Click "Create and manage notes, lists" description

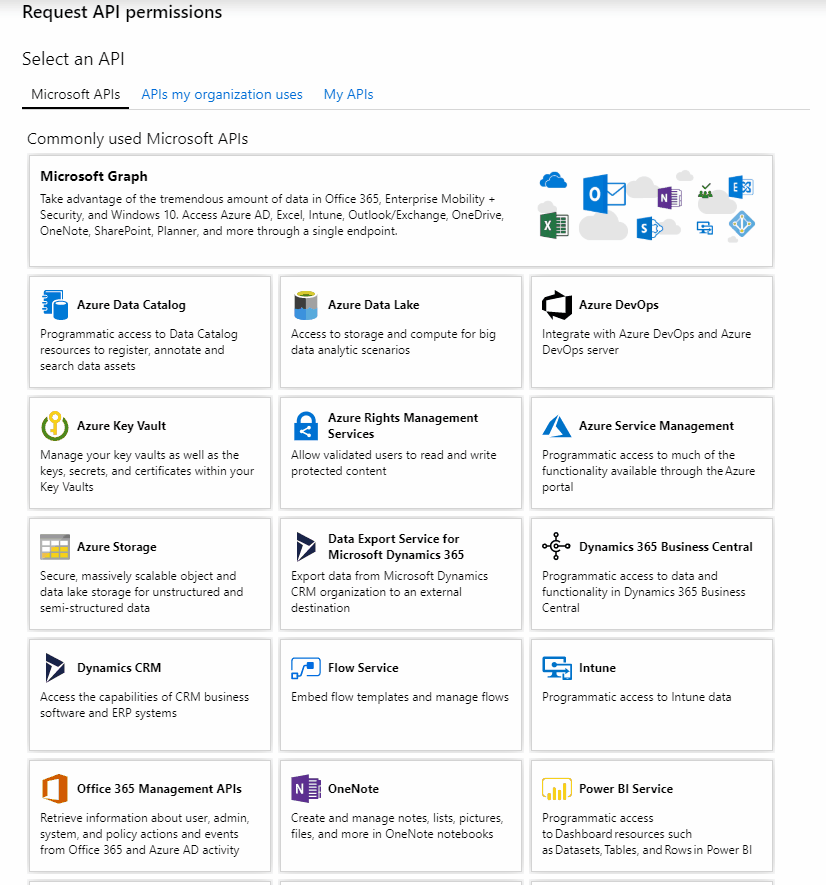(x=397, y=826)
